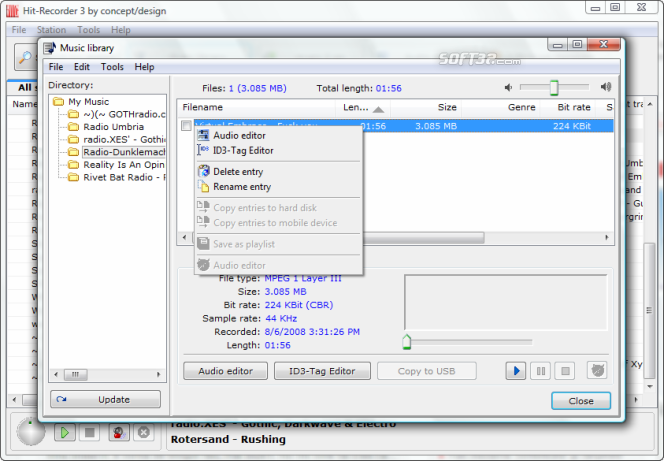Open Tools menu in Music library
664x461 pixels.
click(x=112, y=67)
